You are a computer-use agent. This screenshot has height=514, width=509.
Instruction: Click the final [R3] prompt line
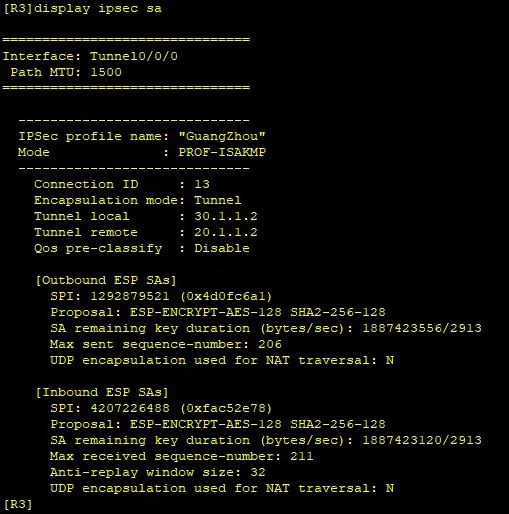pos(18,504)
